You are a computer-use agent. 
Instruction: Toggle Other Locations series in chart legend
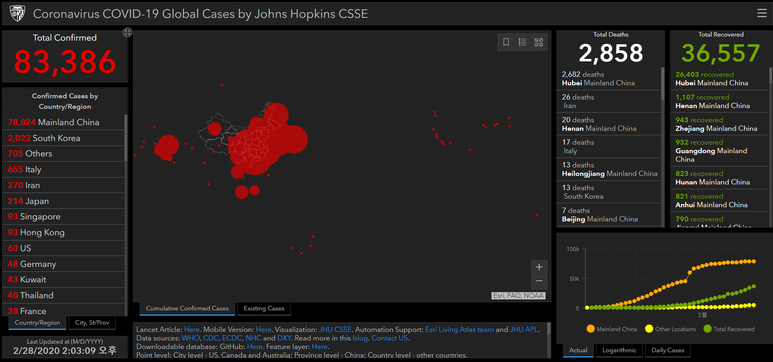(669, 329)
